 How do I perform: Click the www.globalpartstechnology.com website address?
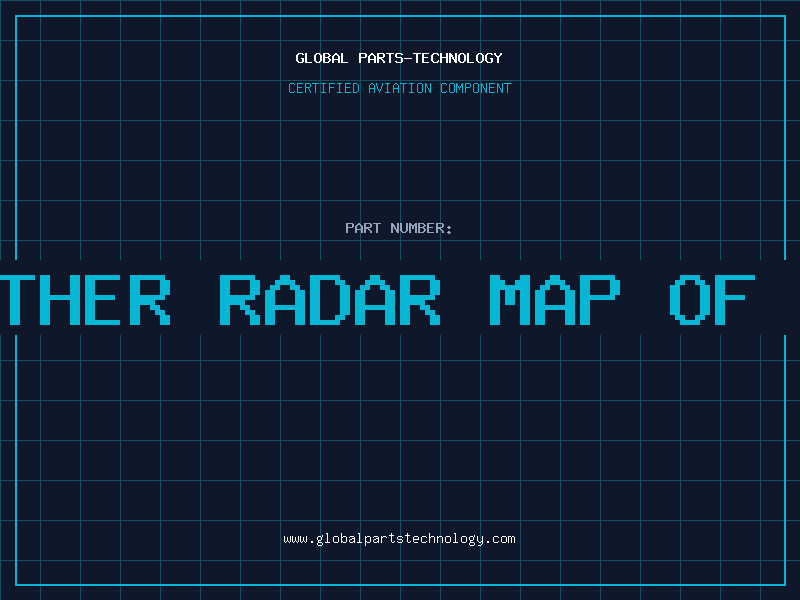(399, 539)
